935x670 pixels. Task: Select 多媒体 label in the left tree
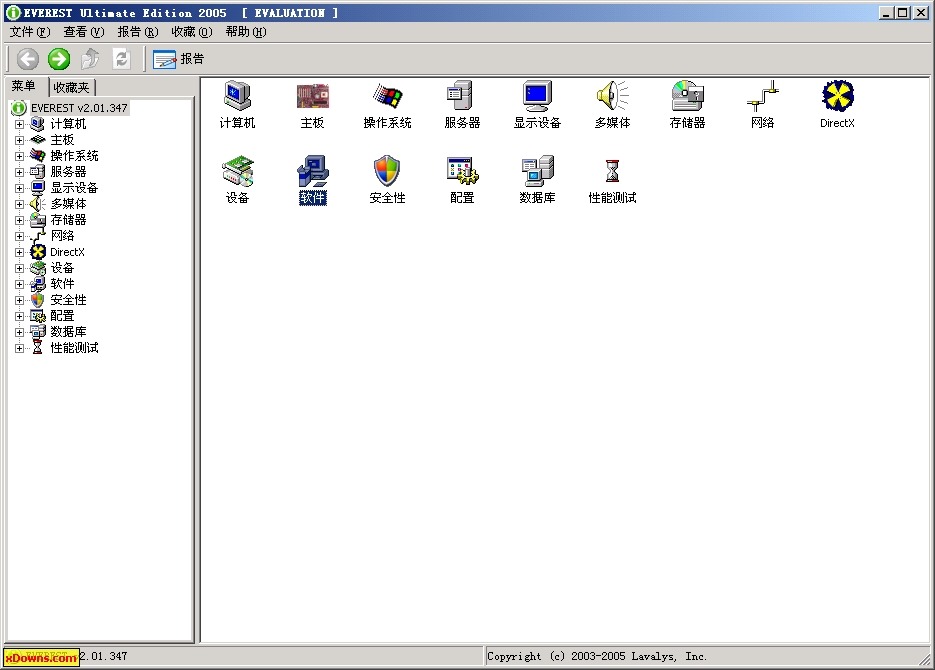tap(68, 204)
